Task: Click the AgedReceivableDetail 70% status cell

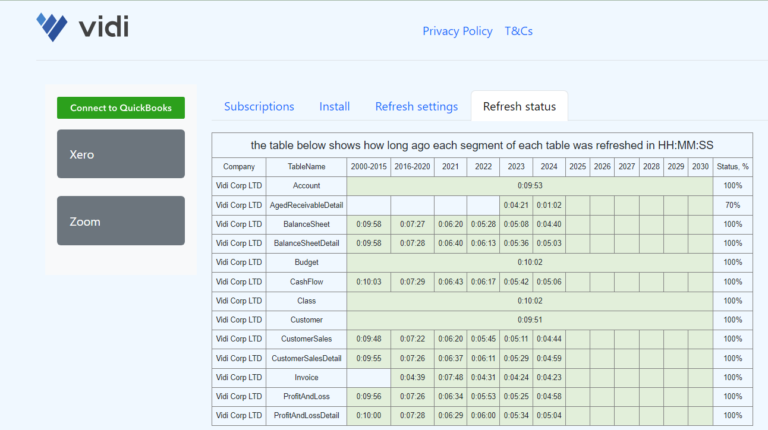Action: (733, 205)
